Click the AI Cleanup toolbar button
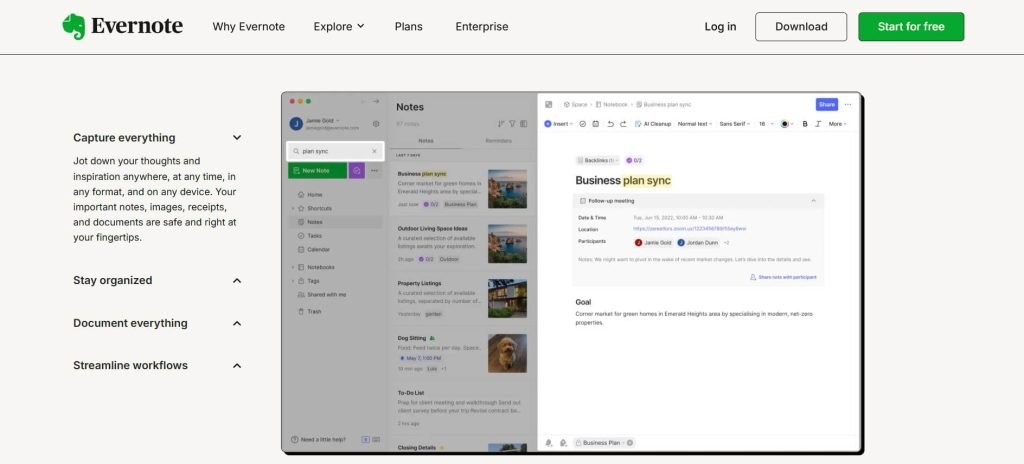1024x464 pixels. pos(652,124)
